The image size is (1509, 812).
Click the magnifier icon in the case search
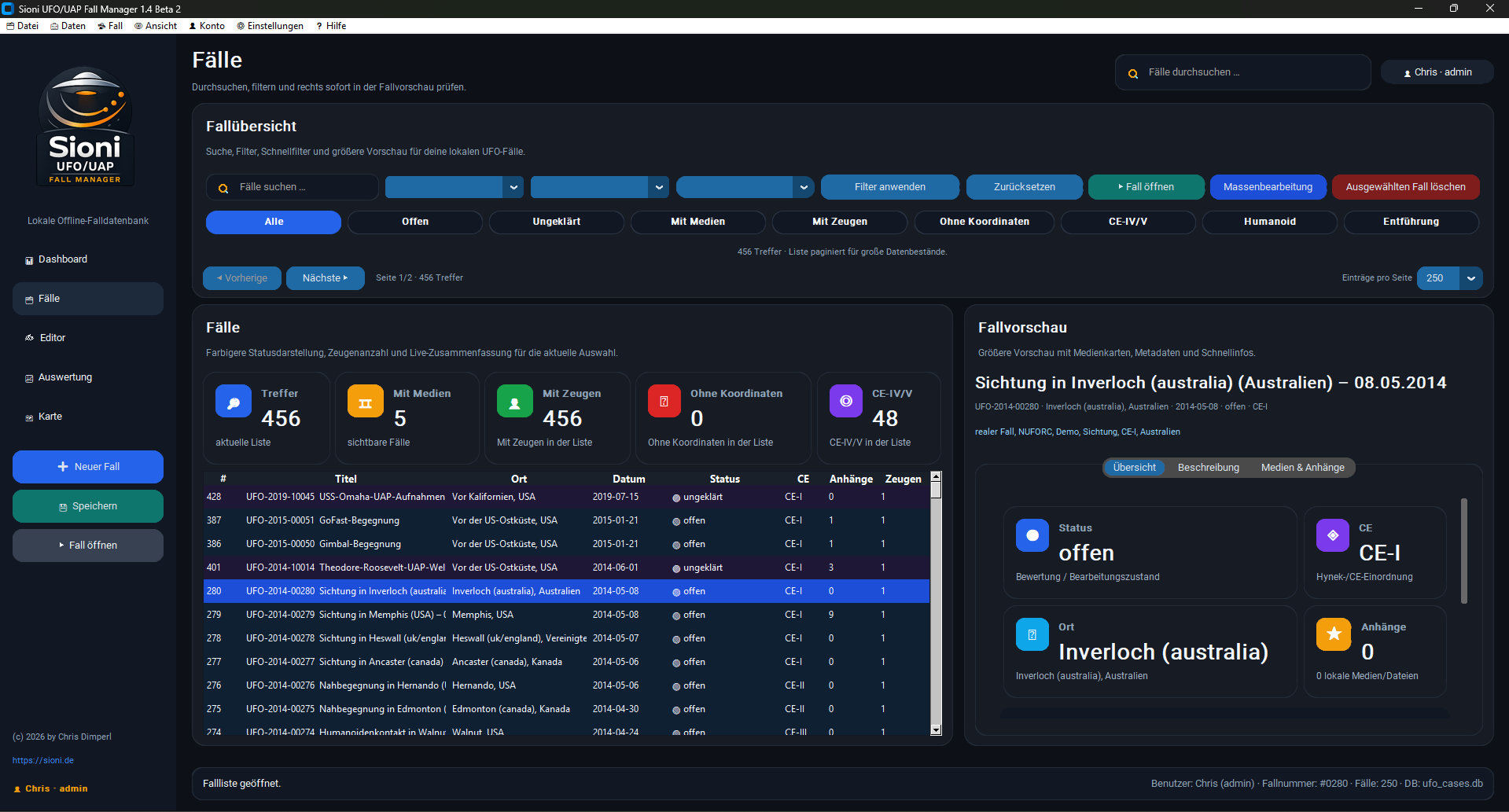pos(223,187)
